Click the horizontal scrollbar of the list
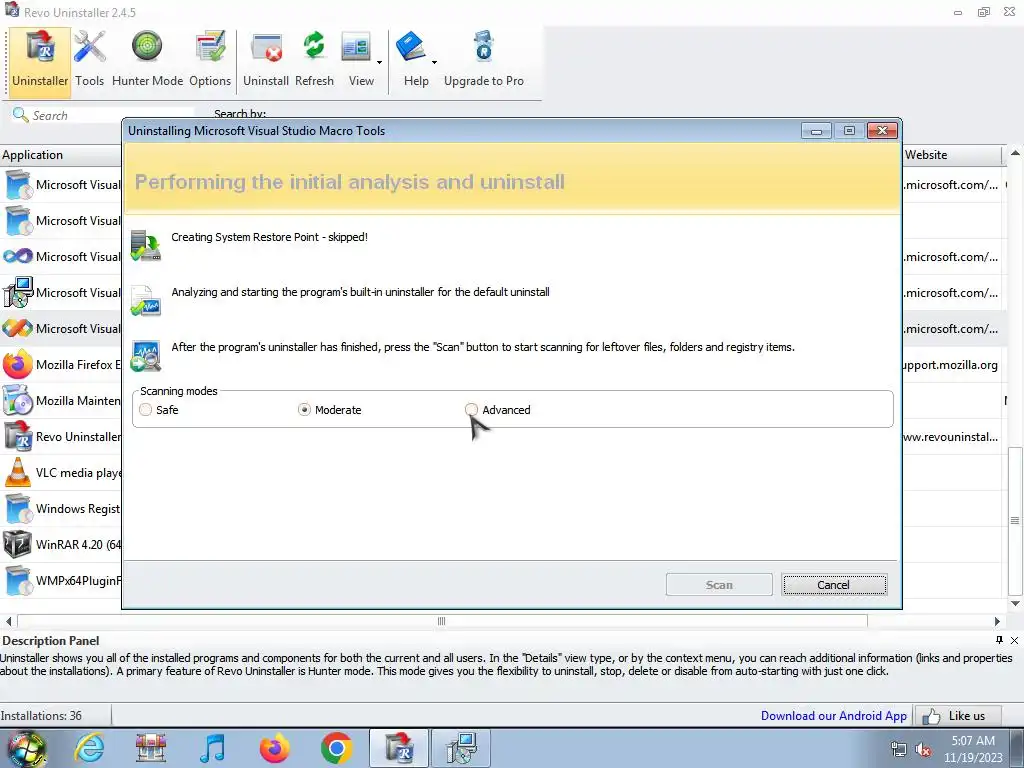The width and height of the screenshot is (1024, 768). 442,621
